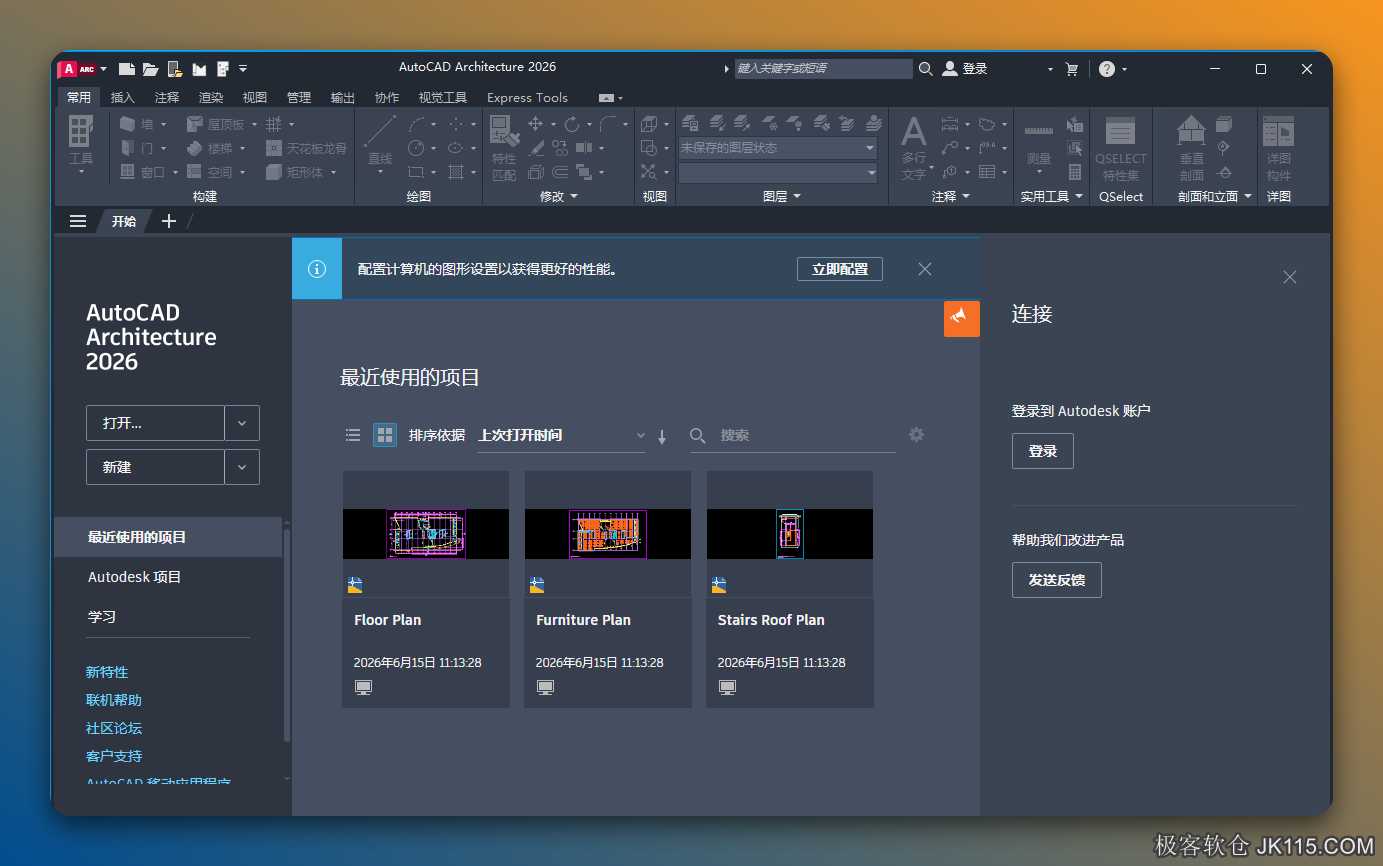Click the gear settings icon near recent search

916,434
